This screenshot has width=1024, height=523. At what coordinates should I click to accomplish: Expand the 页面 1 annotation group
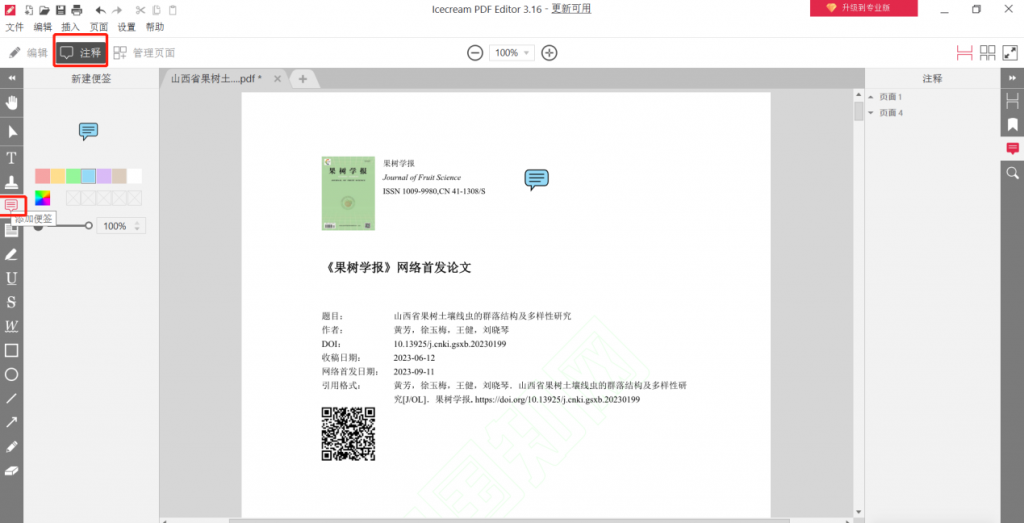pyautogui.click(x=872, y=97)
